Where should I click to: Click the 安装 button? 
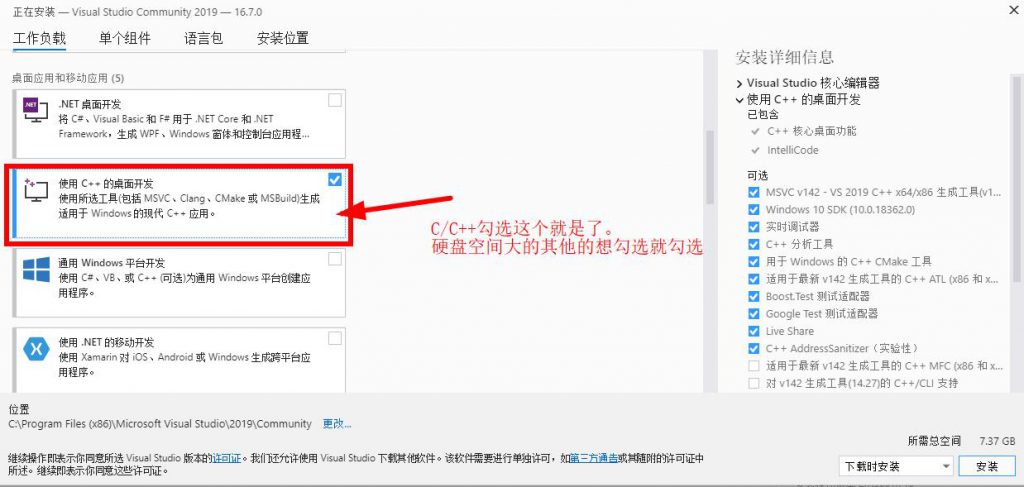[x=987, y=466]
